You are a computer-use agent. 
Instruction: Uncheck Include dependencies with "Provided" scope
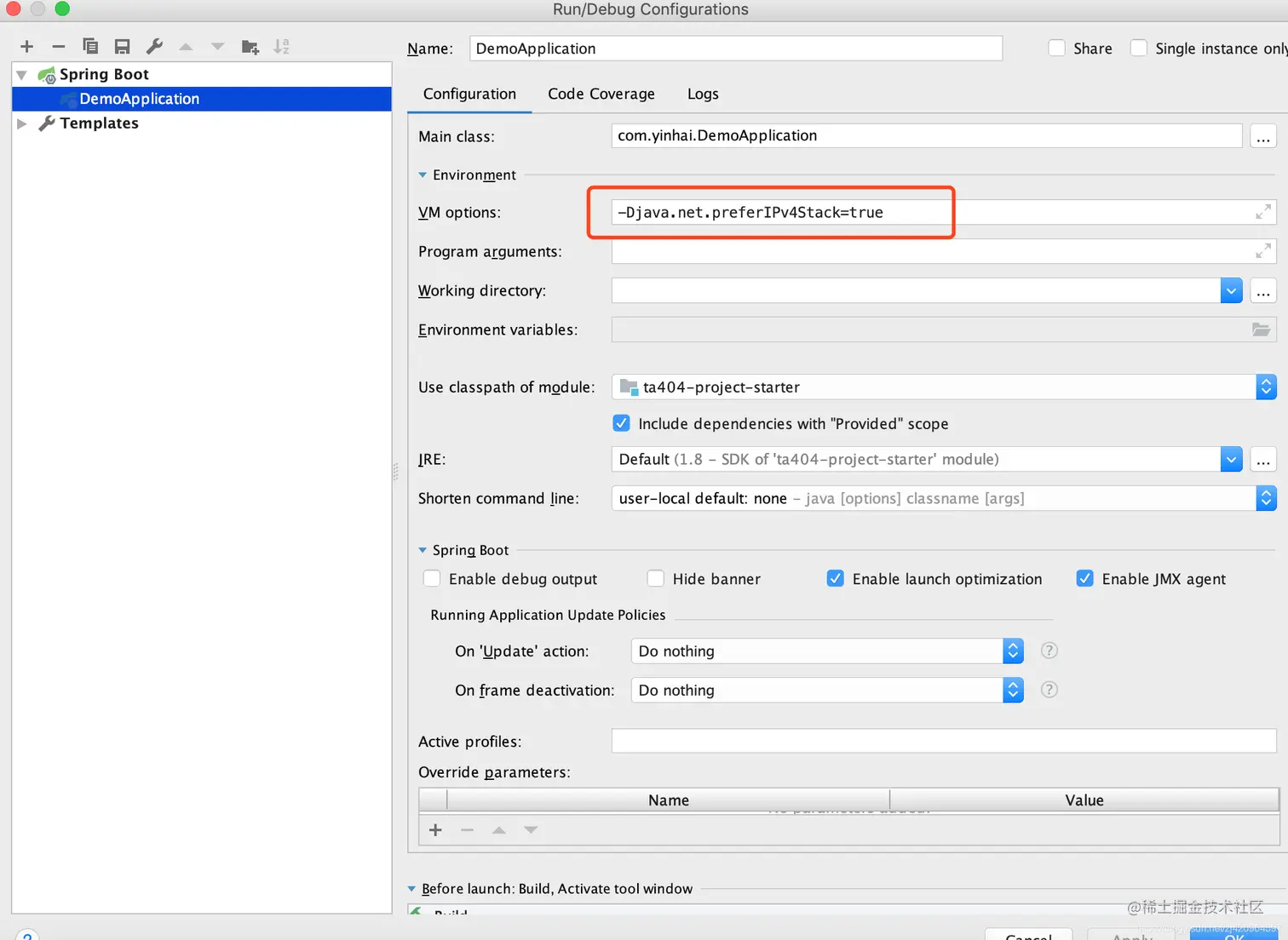(x=622, y=423)
